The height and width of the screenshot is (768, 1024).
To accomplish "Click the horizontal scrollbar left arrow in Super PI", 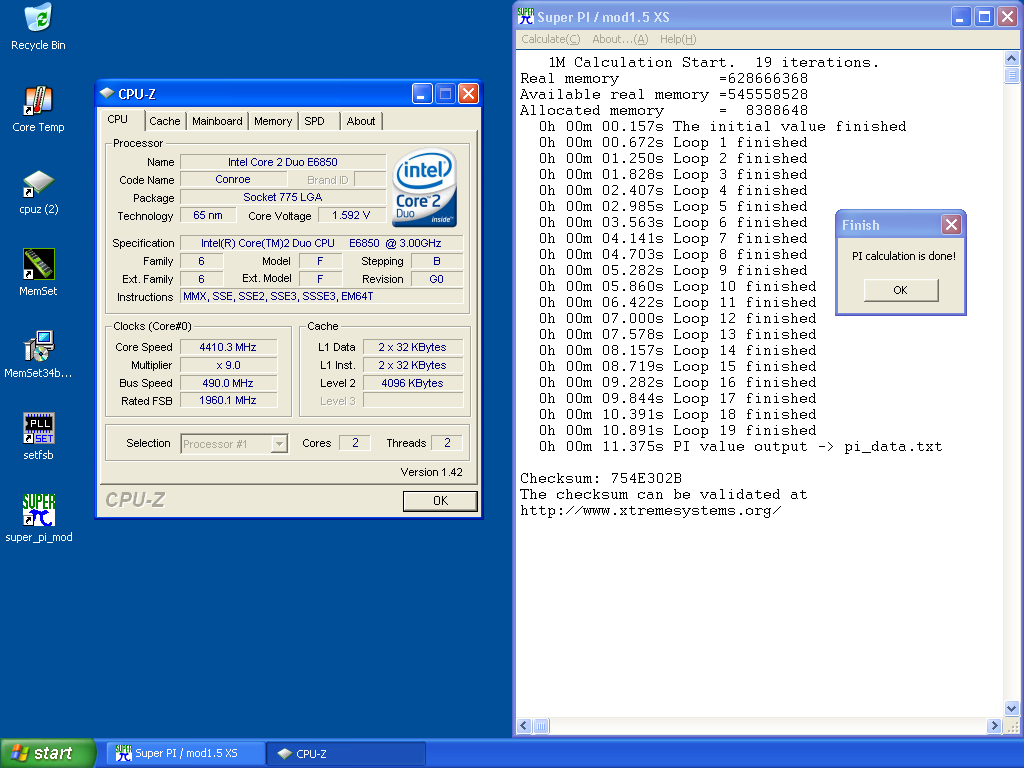I will tap(524, 726).
